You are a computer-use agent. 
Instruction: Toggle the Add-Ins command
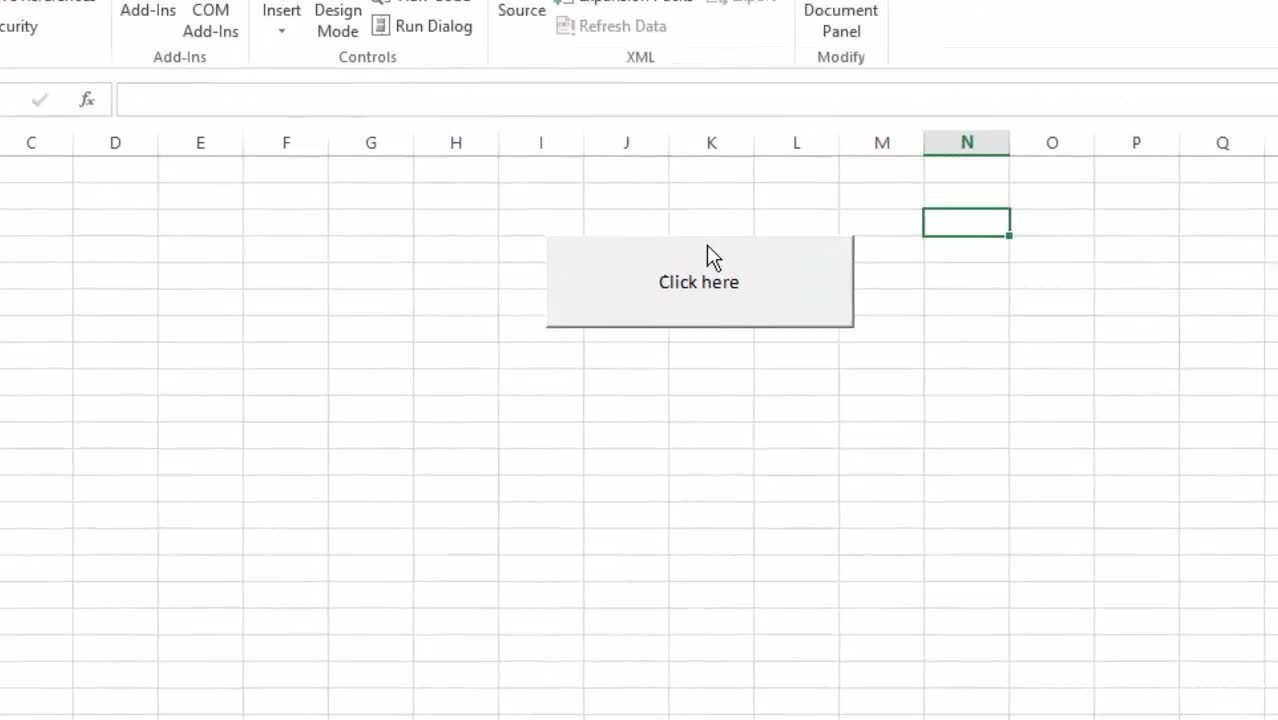tap(147, 10)
